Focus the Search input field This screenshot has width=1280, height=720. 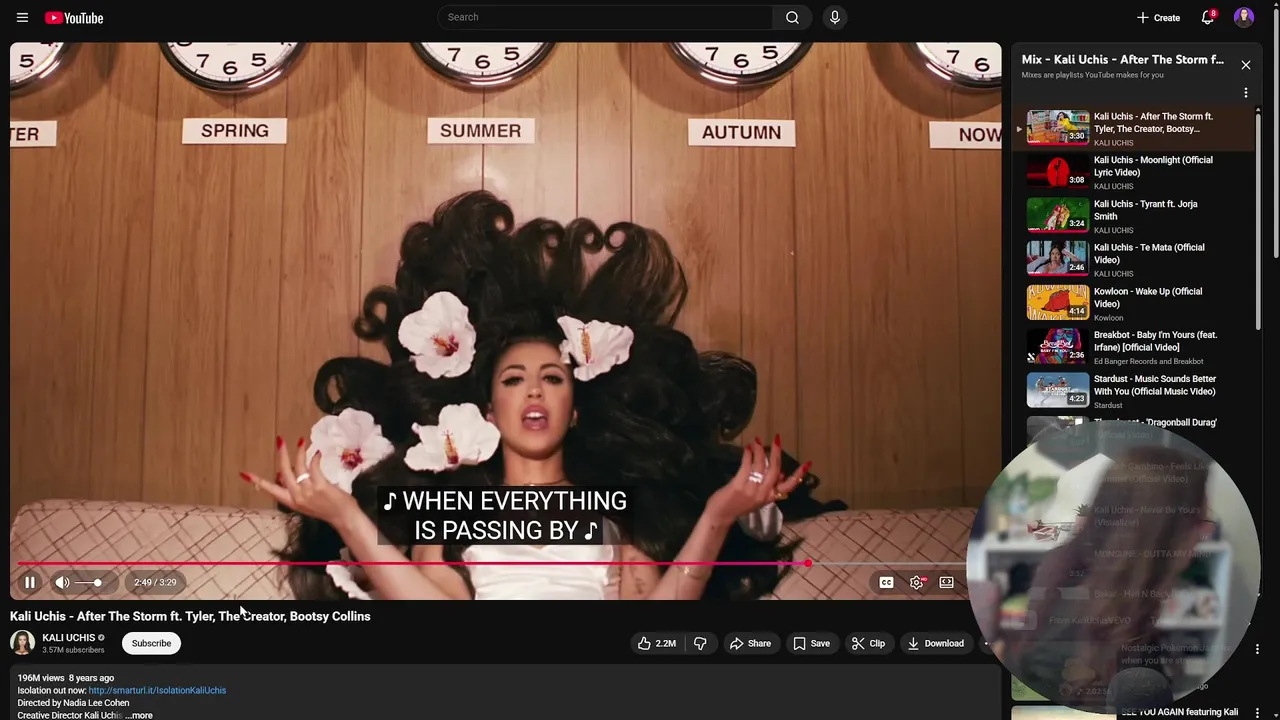tap(605, 17)
